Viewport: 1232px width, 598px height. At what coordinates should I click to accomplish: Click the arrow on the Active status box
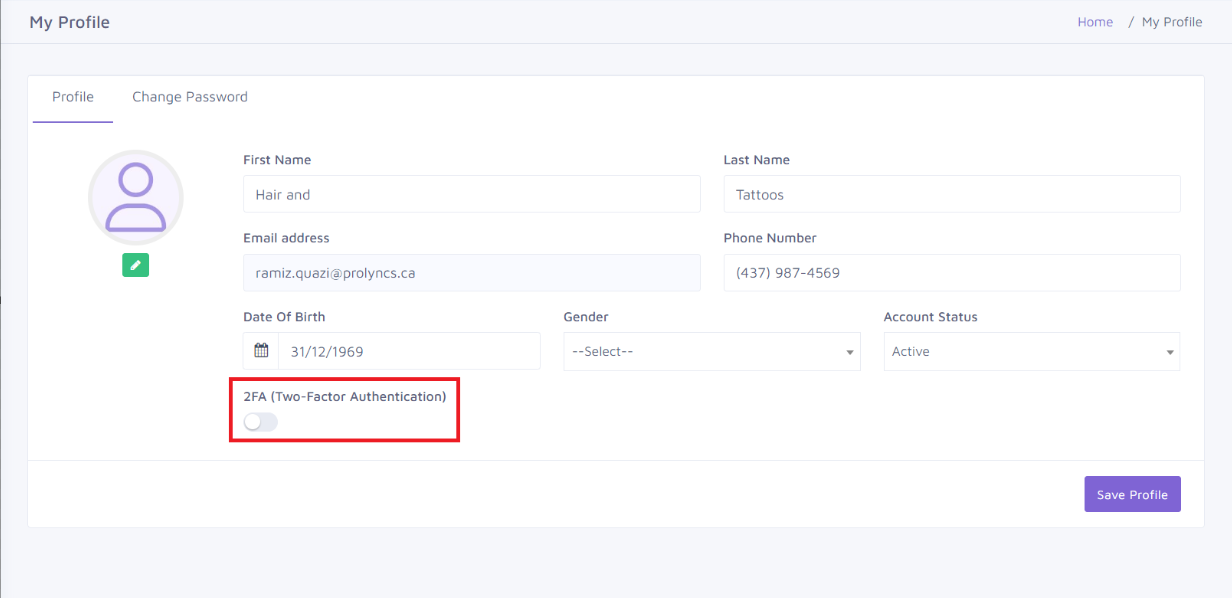(1170, 352)
